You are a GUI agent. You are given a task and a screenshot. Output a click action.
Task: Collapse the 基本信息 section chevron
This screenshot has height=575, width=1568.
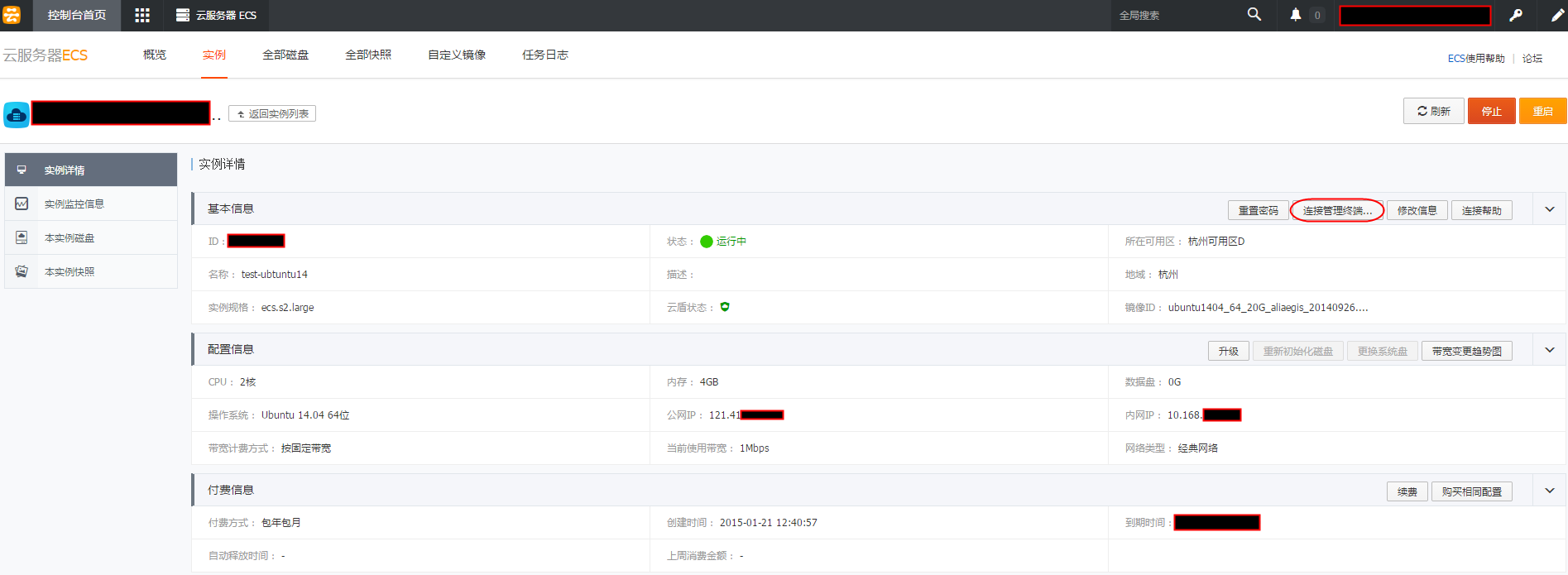click(x=1550, y=209)
